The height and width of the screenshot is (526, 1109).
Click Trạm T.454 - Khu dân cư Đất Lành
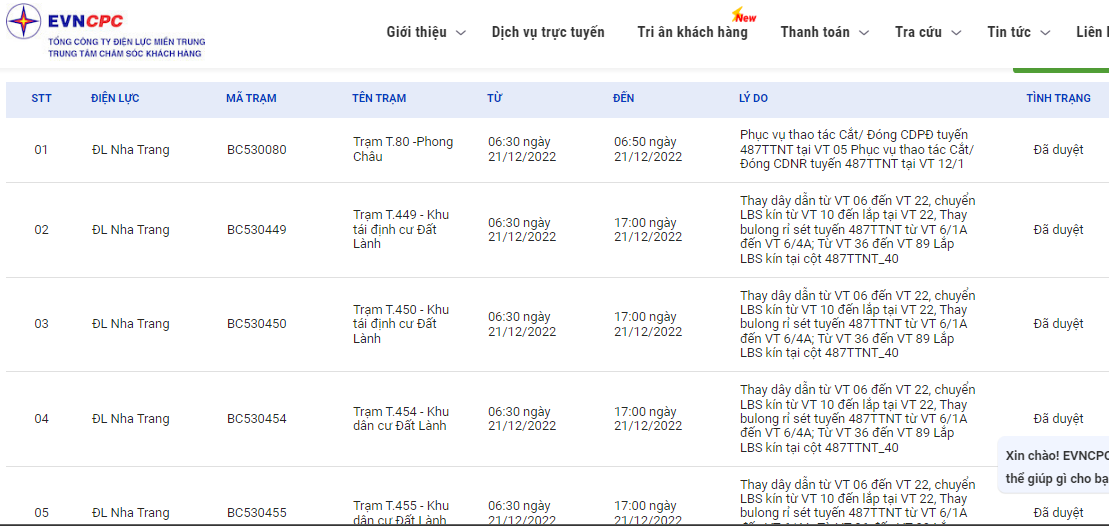point(401,418)
